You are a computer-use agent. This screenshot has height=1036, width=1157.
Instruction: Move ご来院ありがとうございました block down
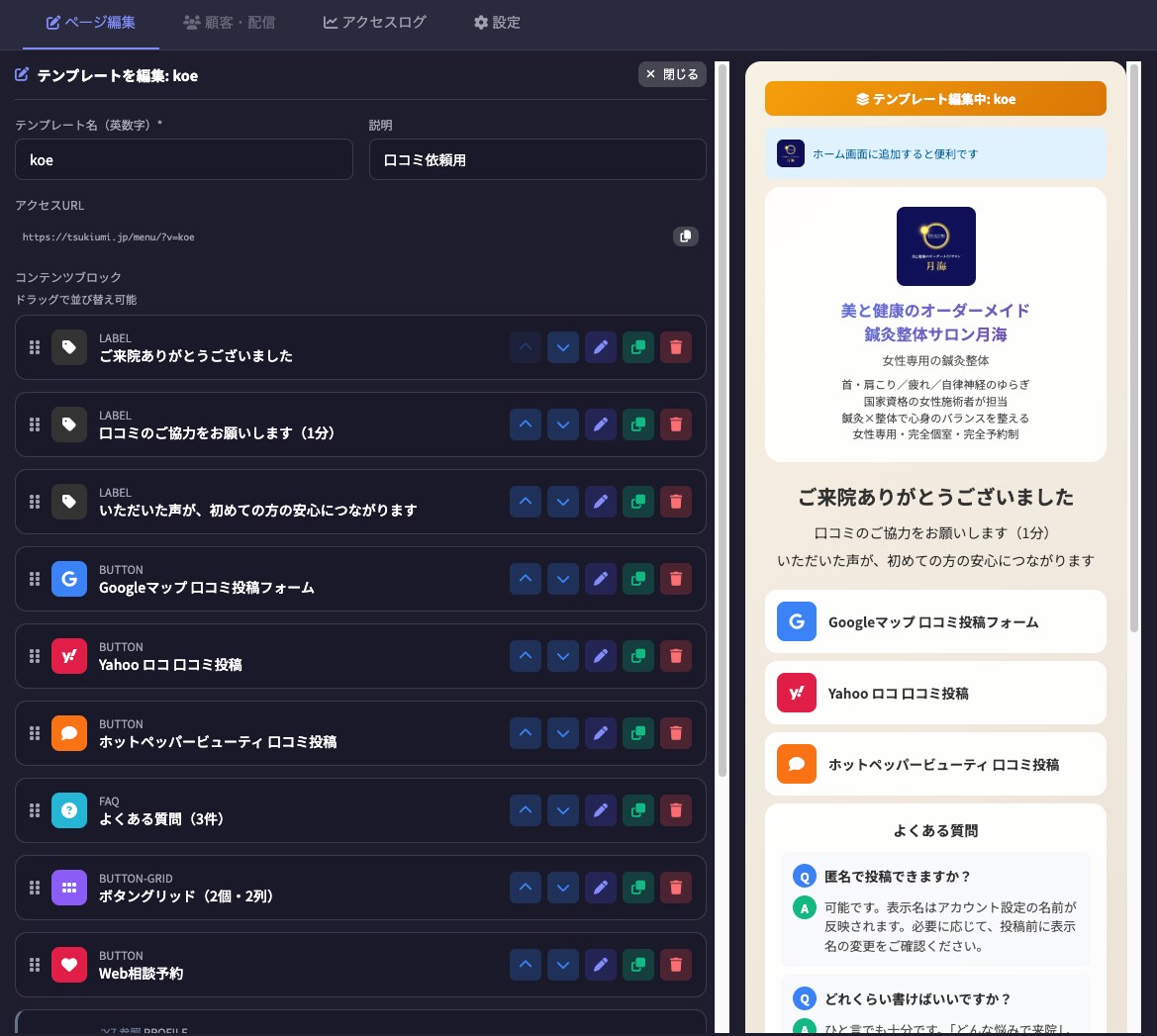(x=563, y=347)
